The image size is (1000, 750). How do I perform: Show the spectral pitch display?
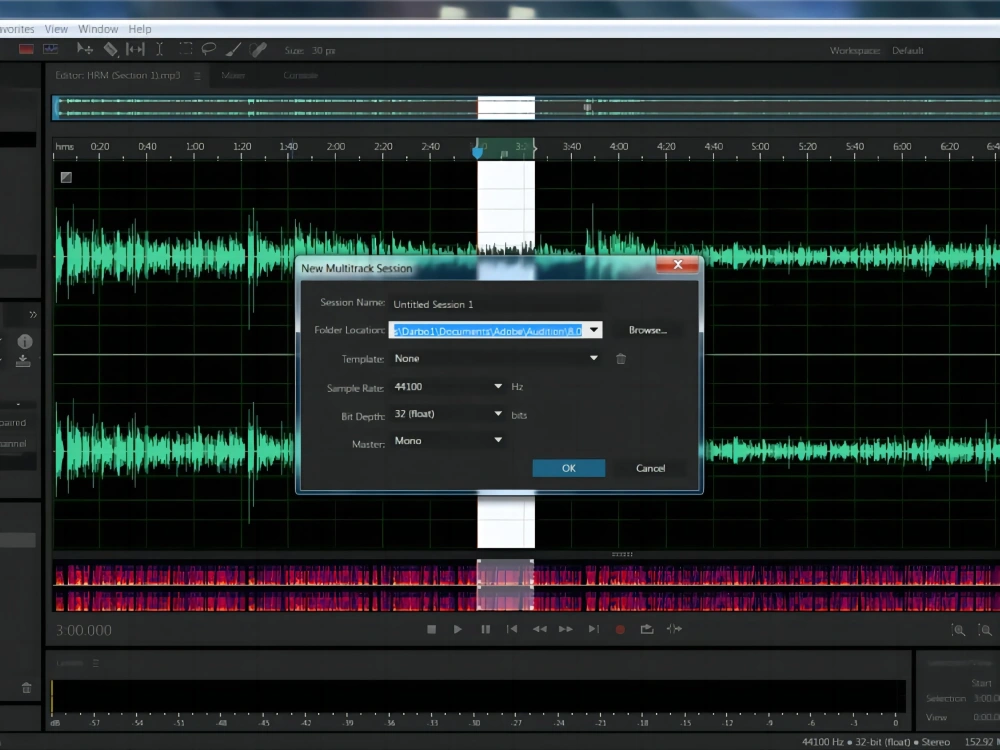pyautogui.click(x=50, y=49)
